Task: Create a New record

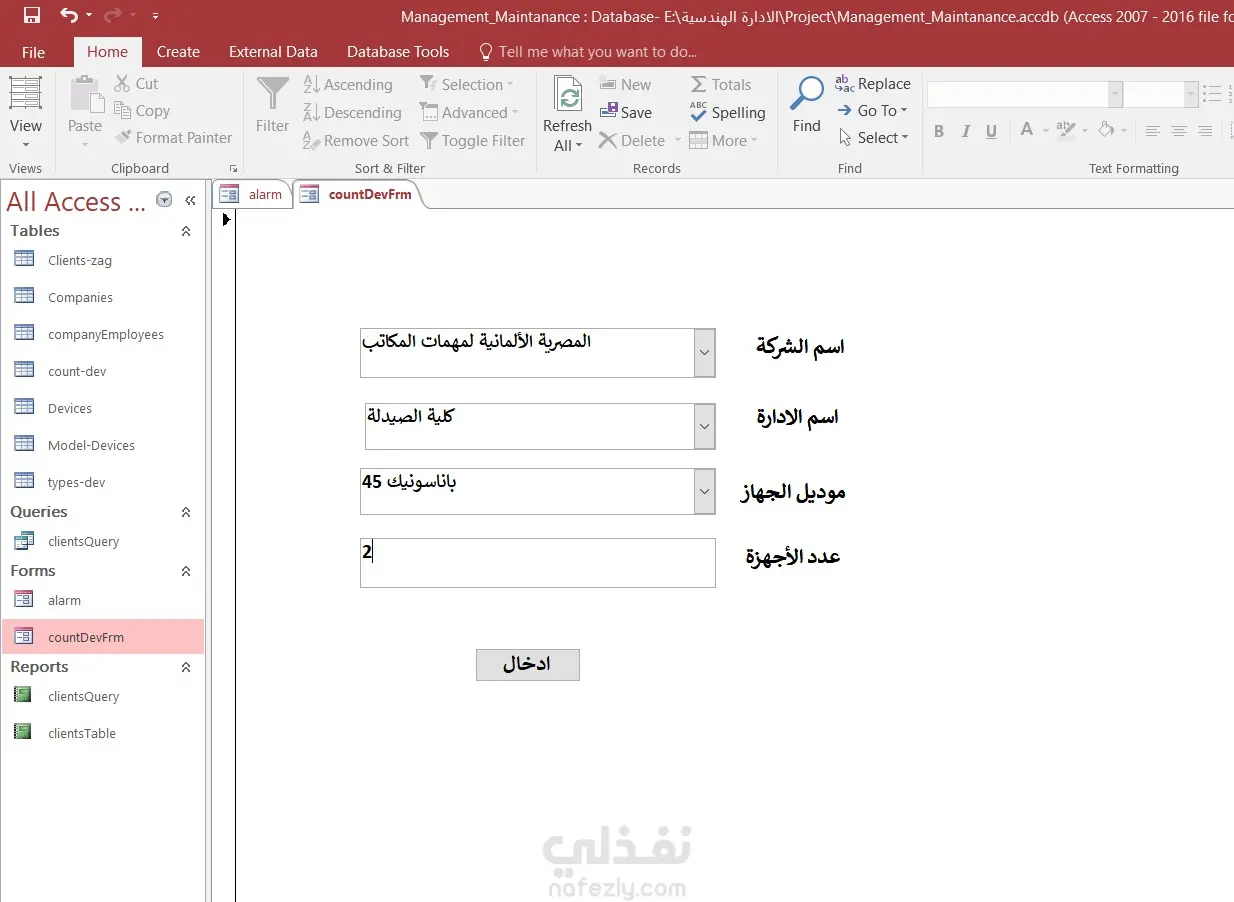Action: tap(625, 85)
